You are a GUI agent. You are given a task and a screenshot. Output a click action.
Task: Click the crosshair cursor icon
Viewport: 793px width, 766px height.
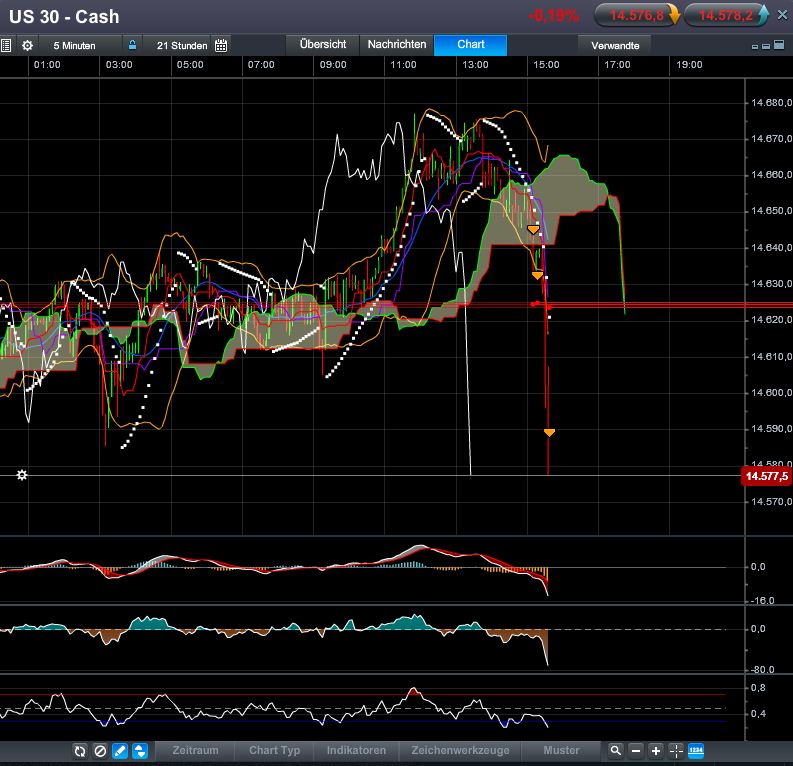(x=676, y=751)
